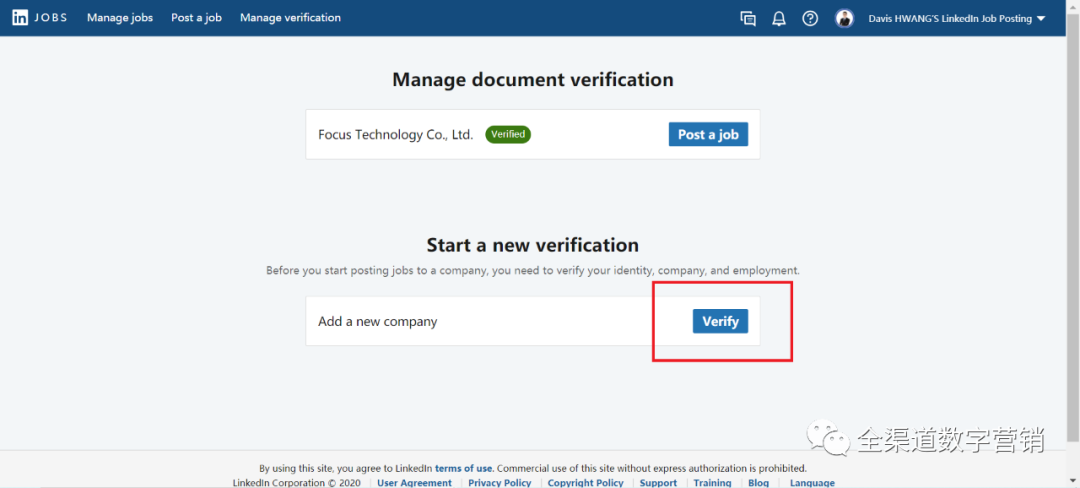Open the Manage jobs menu

pos(120,18)
